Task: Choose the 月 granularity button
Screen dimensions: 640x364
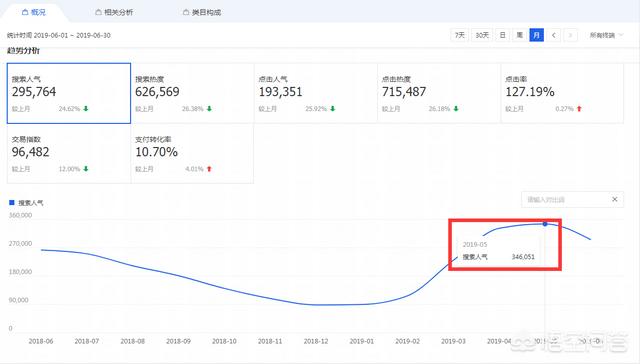Action: (536, 35)
